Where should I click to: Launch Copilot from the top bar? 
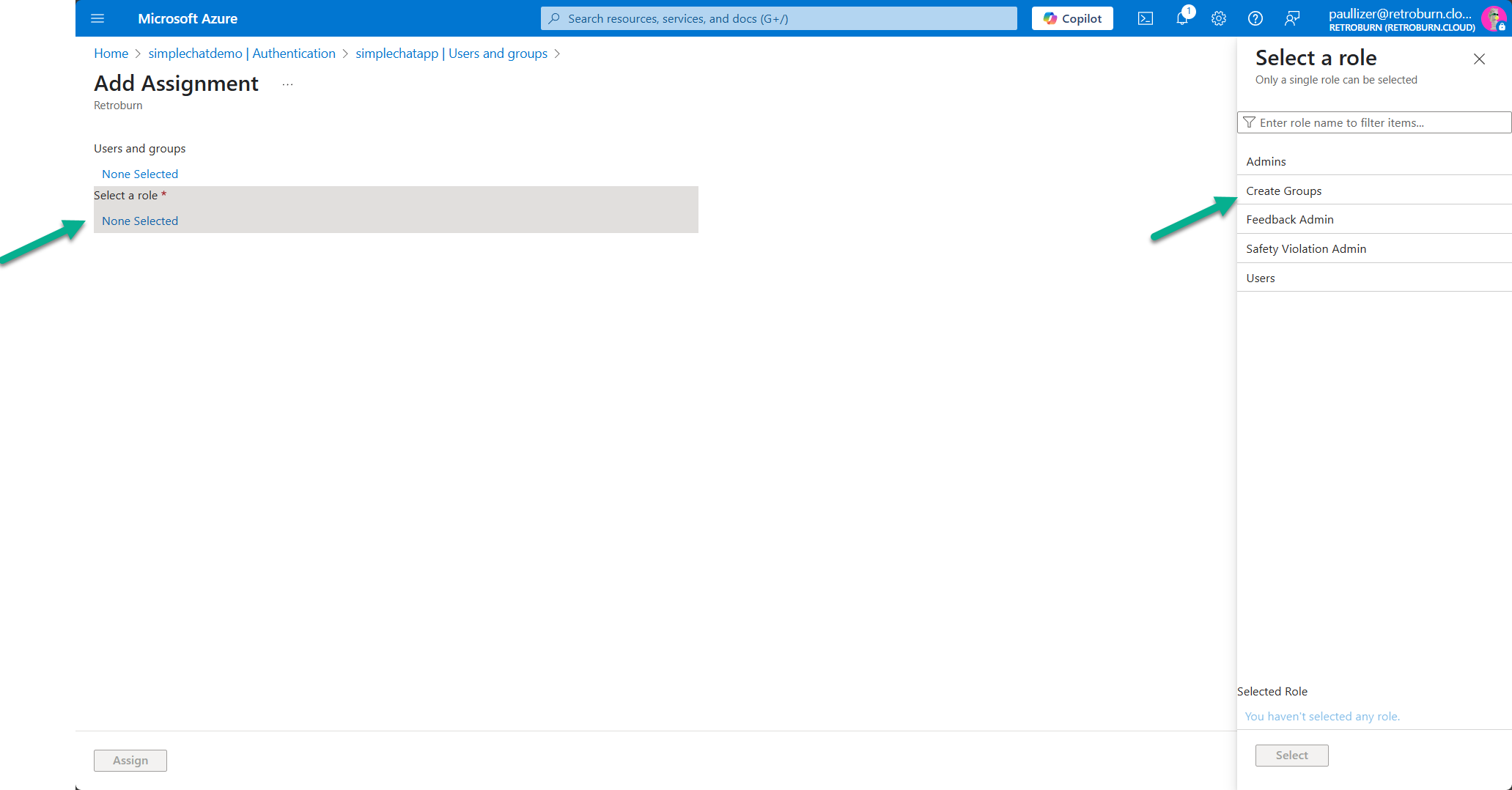tap(1072, 18)
